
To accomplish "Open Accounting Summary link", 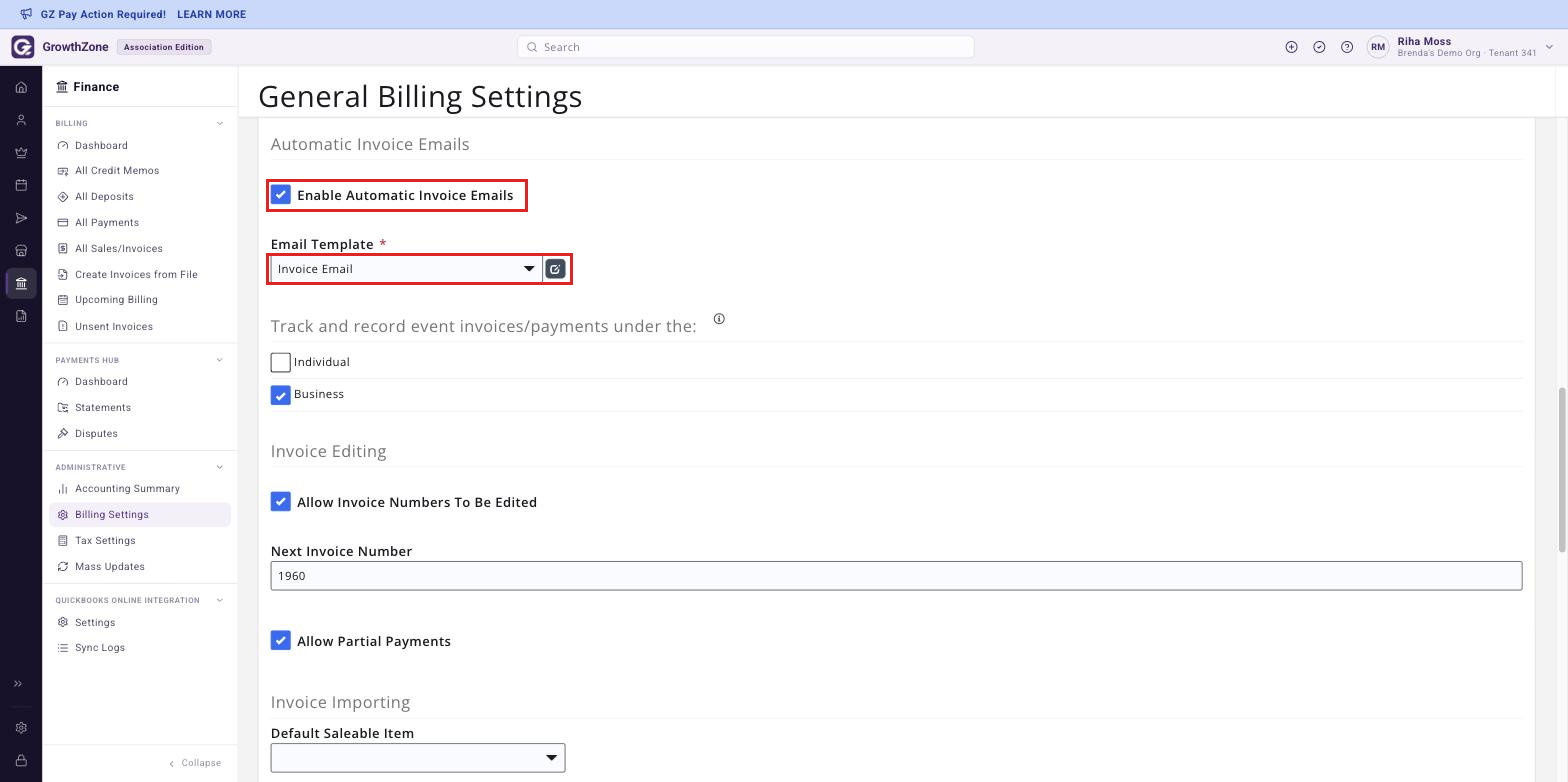I will [127, 489].
